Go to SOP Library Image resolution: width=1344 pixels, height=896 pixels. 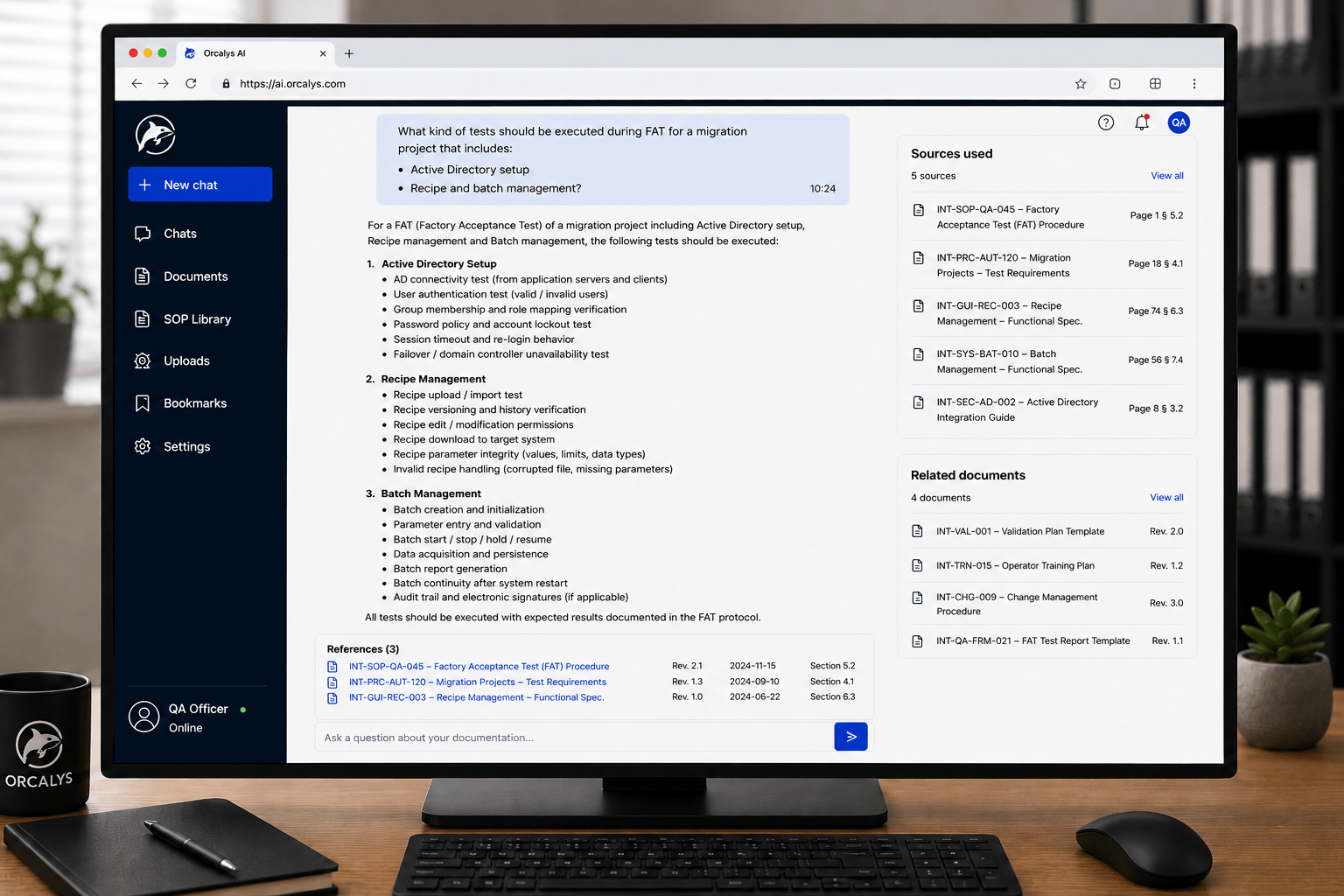(183, 319)
